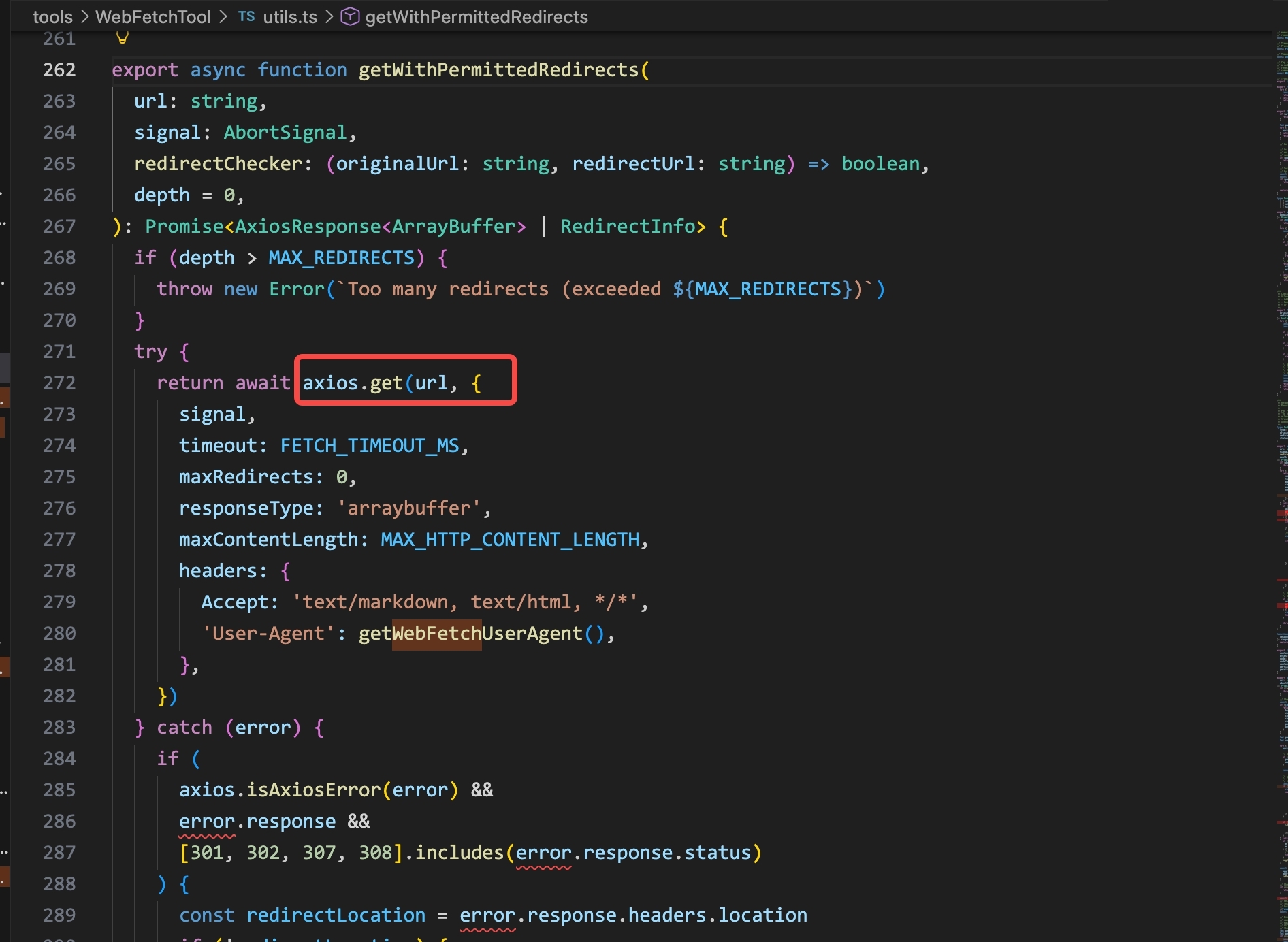The width and height of the screenshot is (1288, 942).
Task: Click the try keyword on line 271
Action: [150, 352]
